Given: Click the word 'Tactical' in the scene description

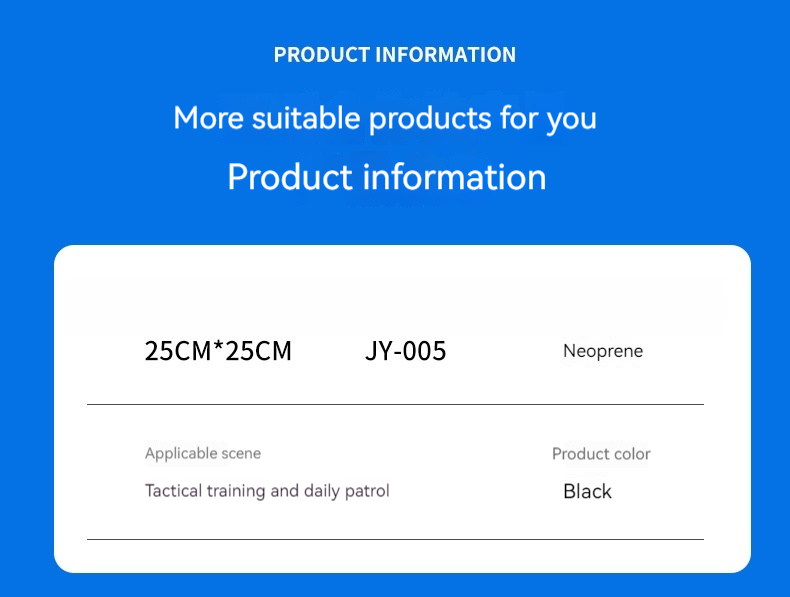Looking at the screenshot, I should (x=173, y=491).
